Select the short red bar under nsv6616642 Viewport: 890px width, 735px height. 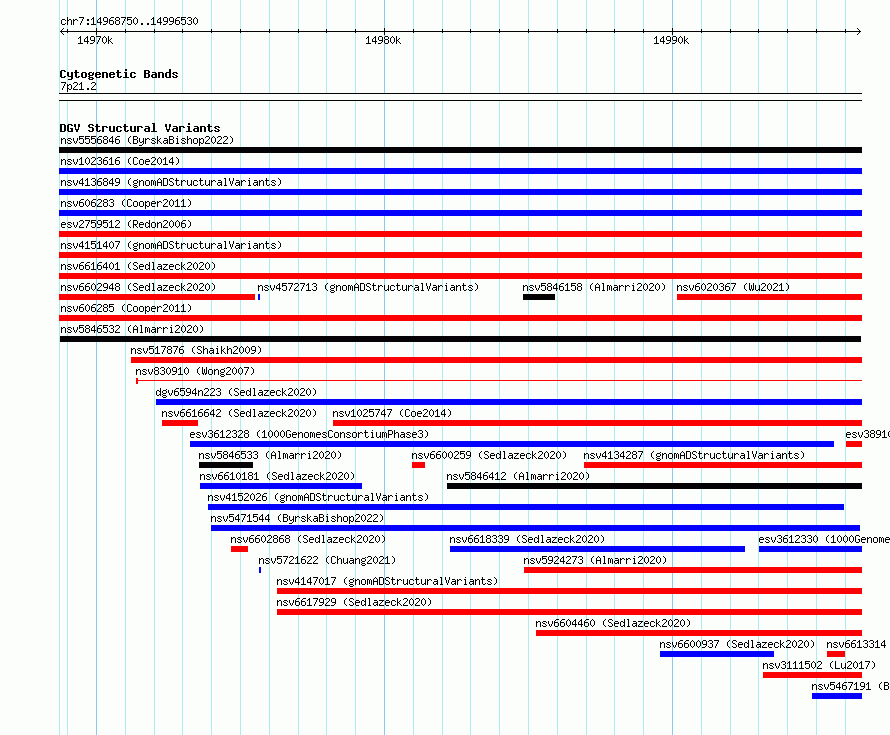pyautogui.click(x=180, y=423)
